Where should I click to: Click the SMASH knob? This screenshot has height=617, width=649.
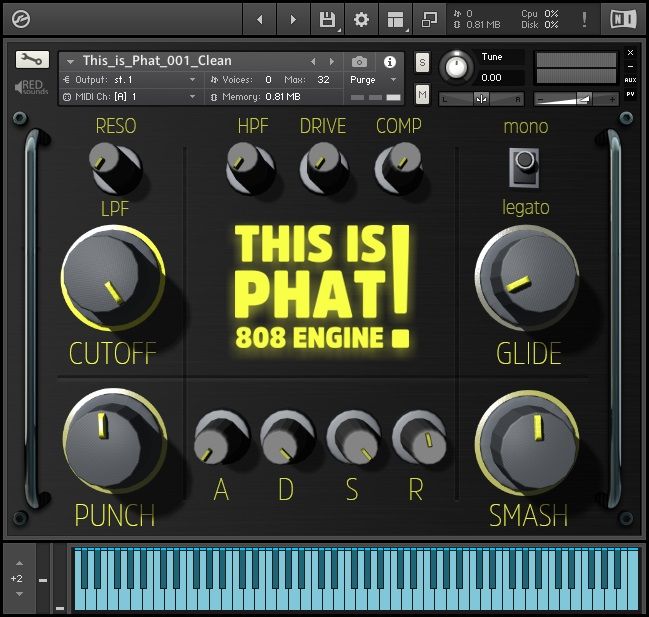pos(528,438)
